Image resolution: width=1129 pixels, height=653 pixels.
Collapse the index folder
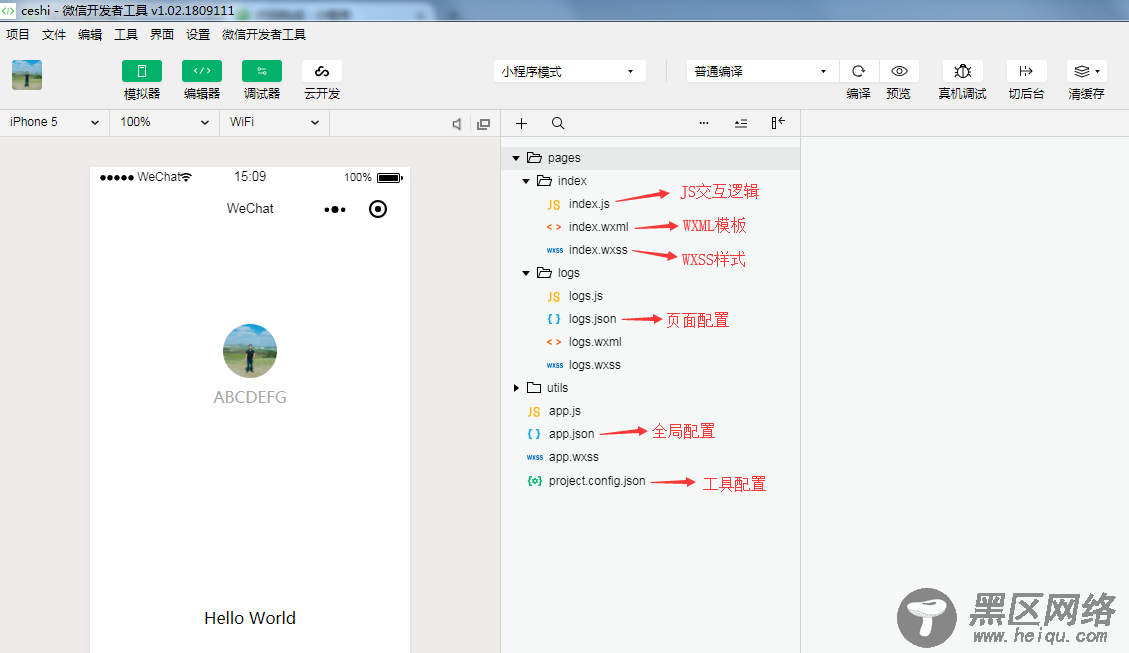tap(526, 181)
